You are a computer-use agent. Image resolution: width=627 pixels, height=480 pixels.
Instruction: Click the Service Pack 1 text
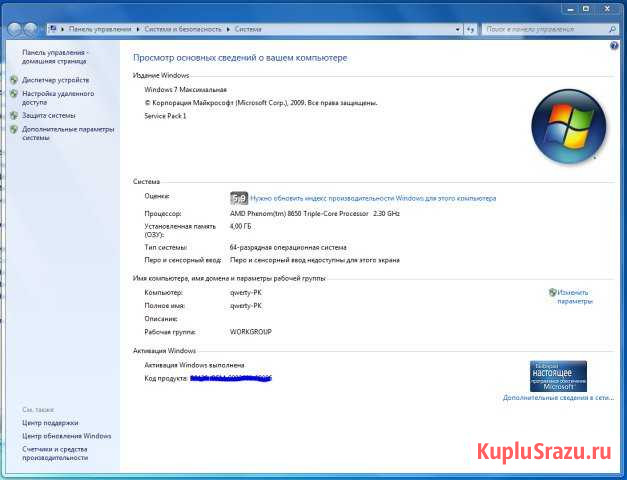[165, 116]
